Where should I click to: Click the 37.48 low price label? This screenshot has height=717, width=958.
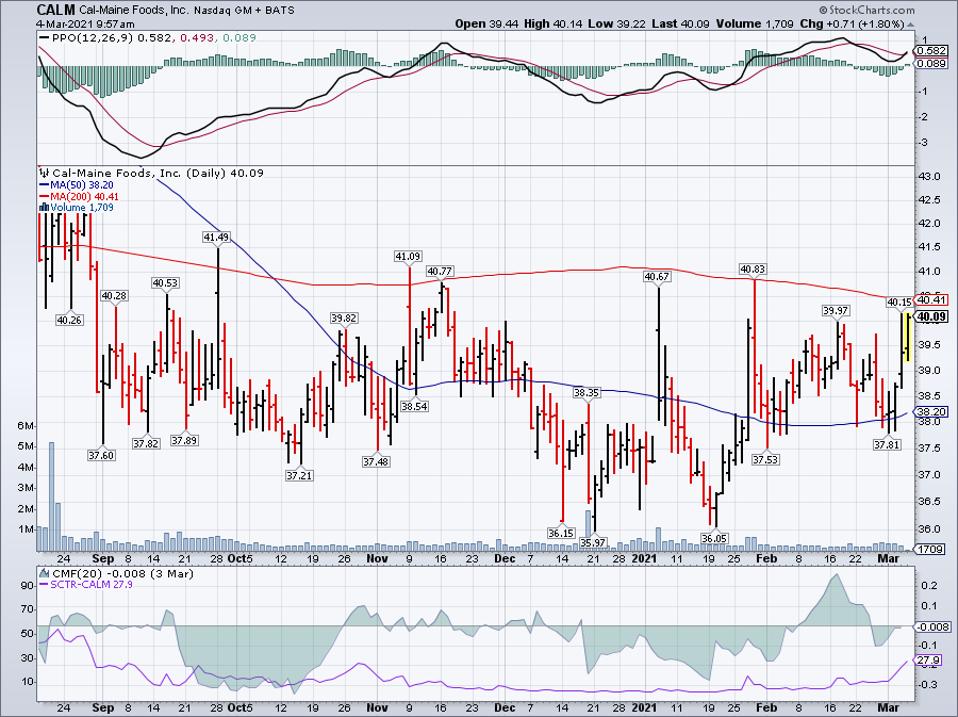(x=376, y=462)
